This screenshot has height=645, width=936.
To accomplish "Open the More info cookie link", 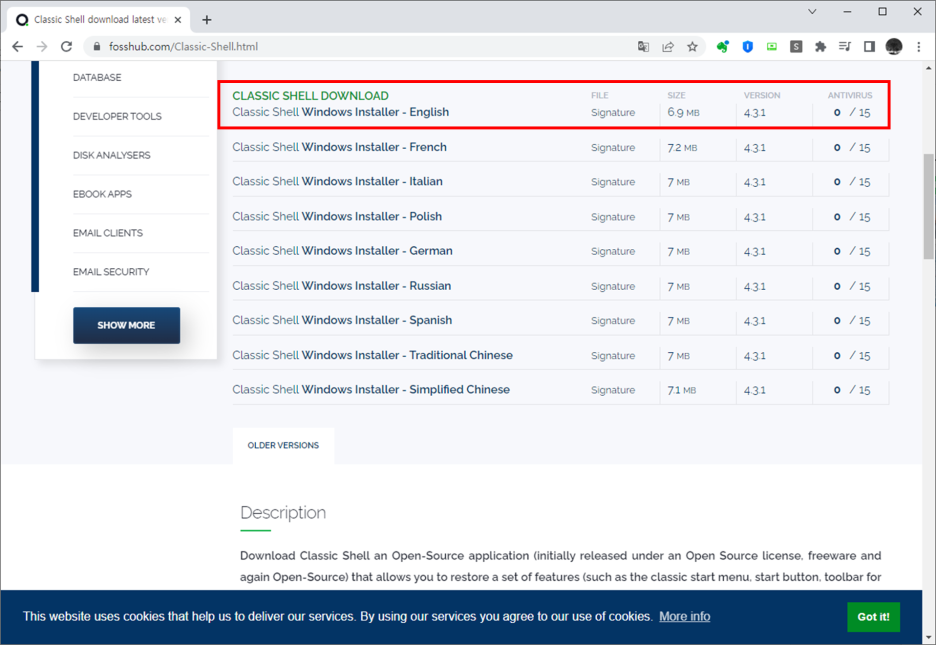I will (x=685, y=616).
